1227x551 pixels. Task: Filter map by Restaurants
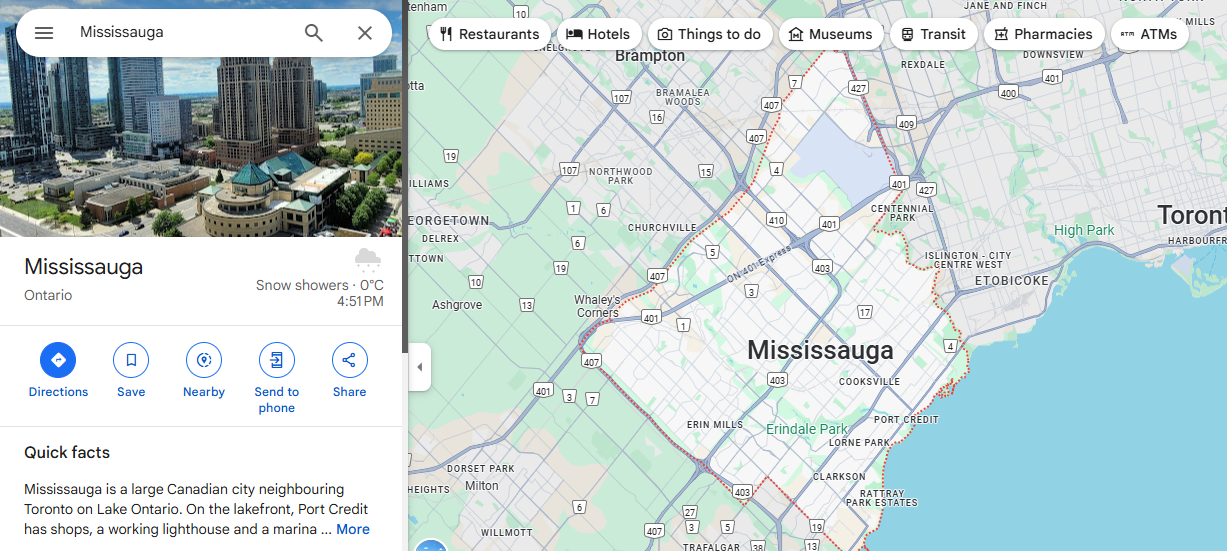coord(489,34)
